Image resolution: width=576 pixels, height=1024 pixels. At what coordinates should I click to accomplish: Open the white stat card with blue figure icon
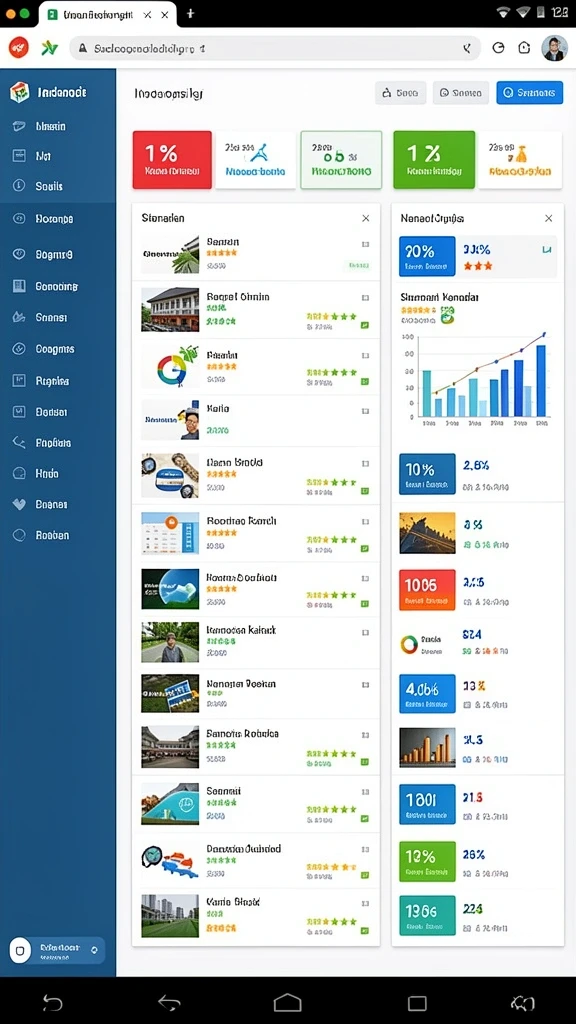(x=255, y=160)
